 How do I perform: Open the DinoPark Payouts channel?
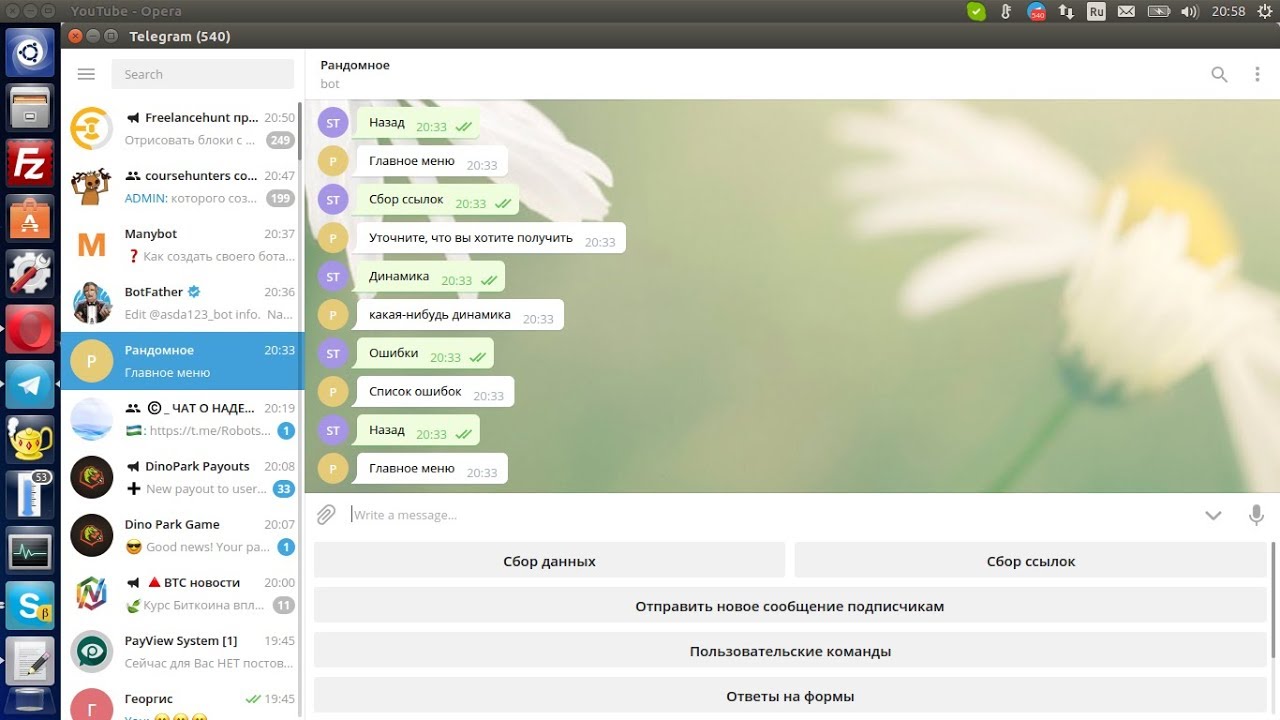[x=182, y=477]
